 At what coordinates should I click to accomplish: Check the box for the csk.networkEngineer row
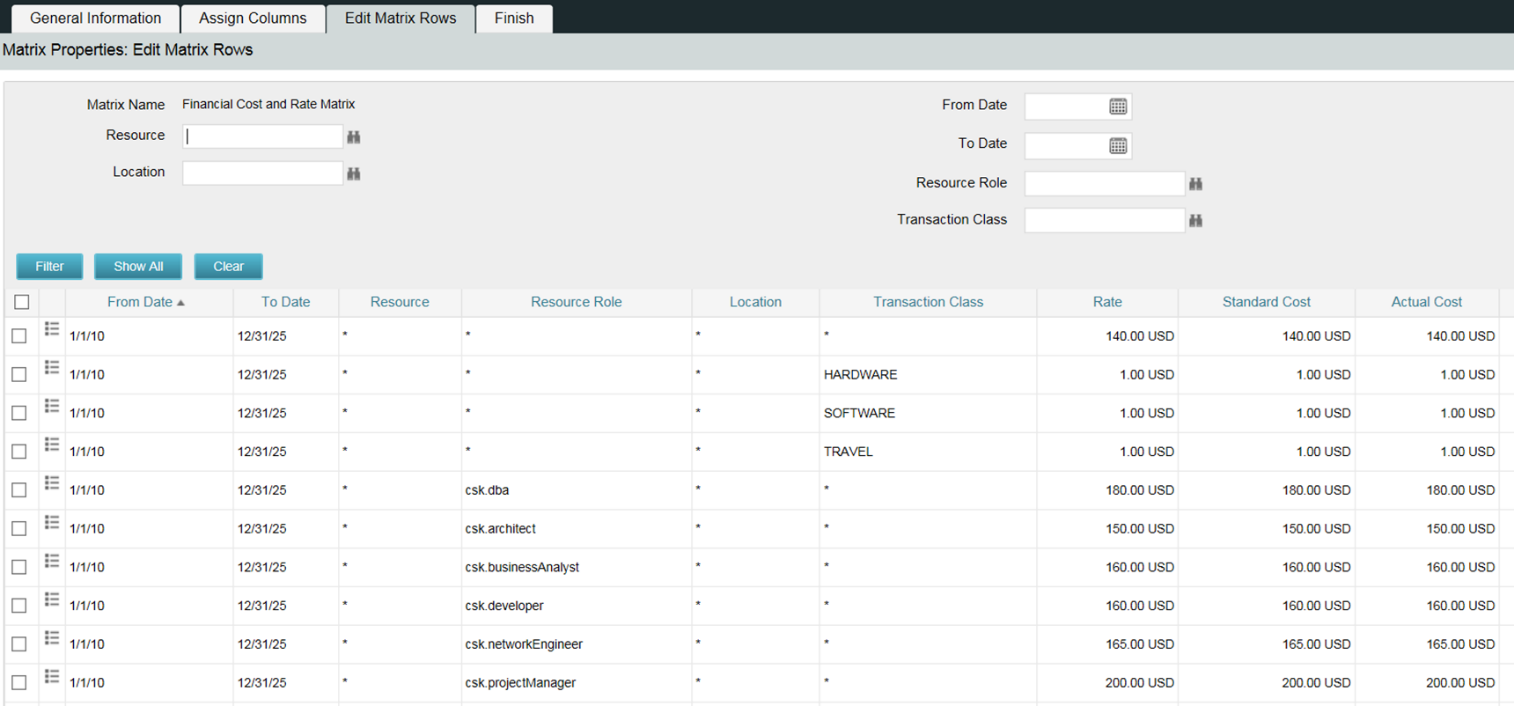coord(19,644)
